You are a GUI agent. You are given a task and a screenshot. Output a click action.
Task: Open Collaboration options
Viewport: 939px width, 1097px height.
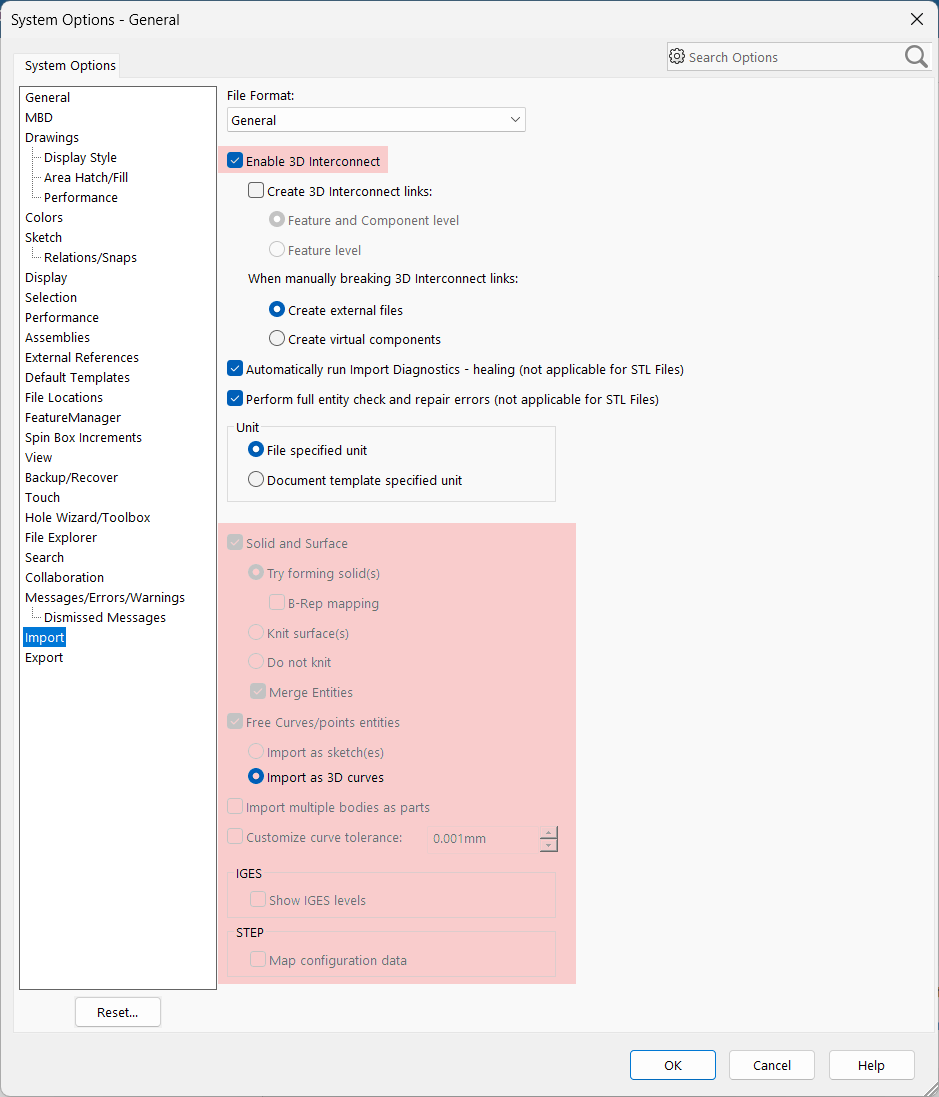pyautogui.click(x=64, y=577)
